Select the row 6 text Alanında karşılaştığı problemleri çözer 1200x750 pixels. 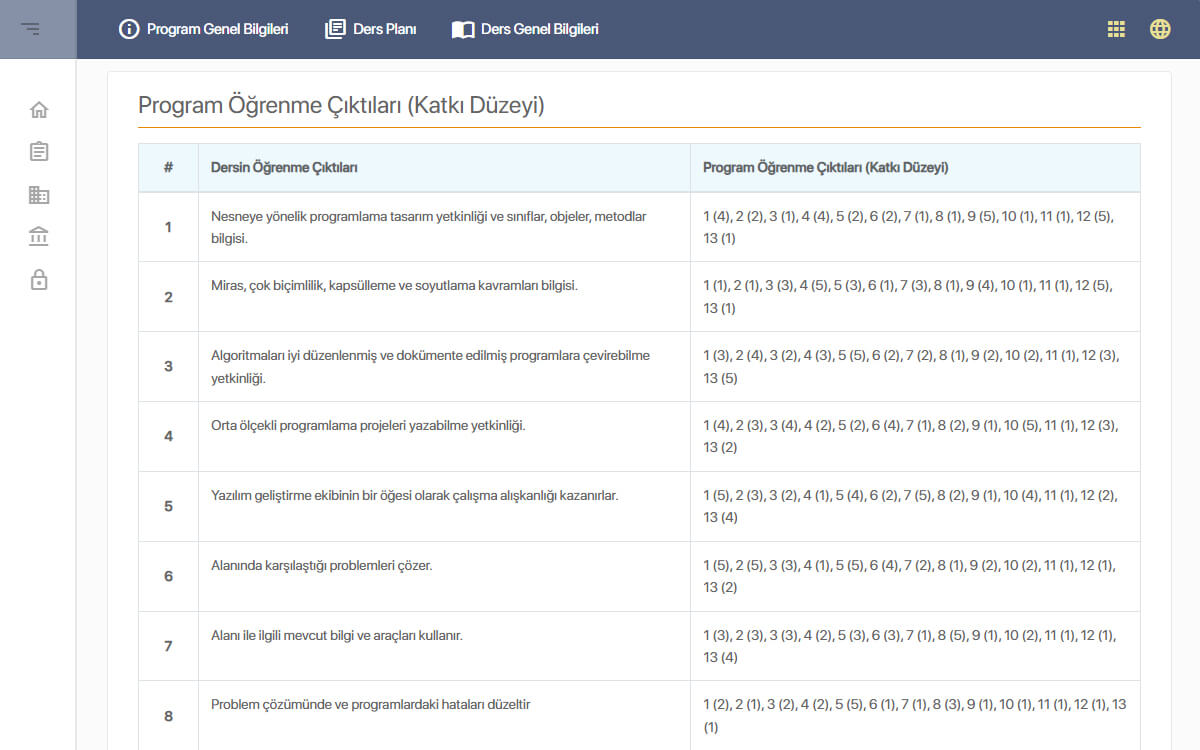321,566
